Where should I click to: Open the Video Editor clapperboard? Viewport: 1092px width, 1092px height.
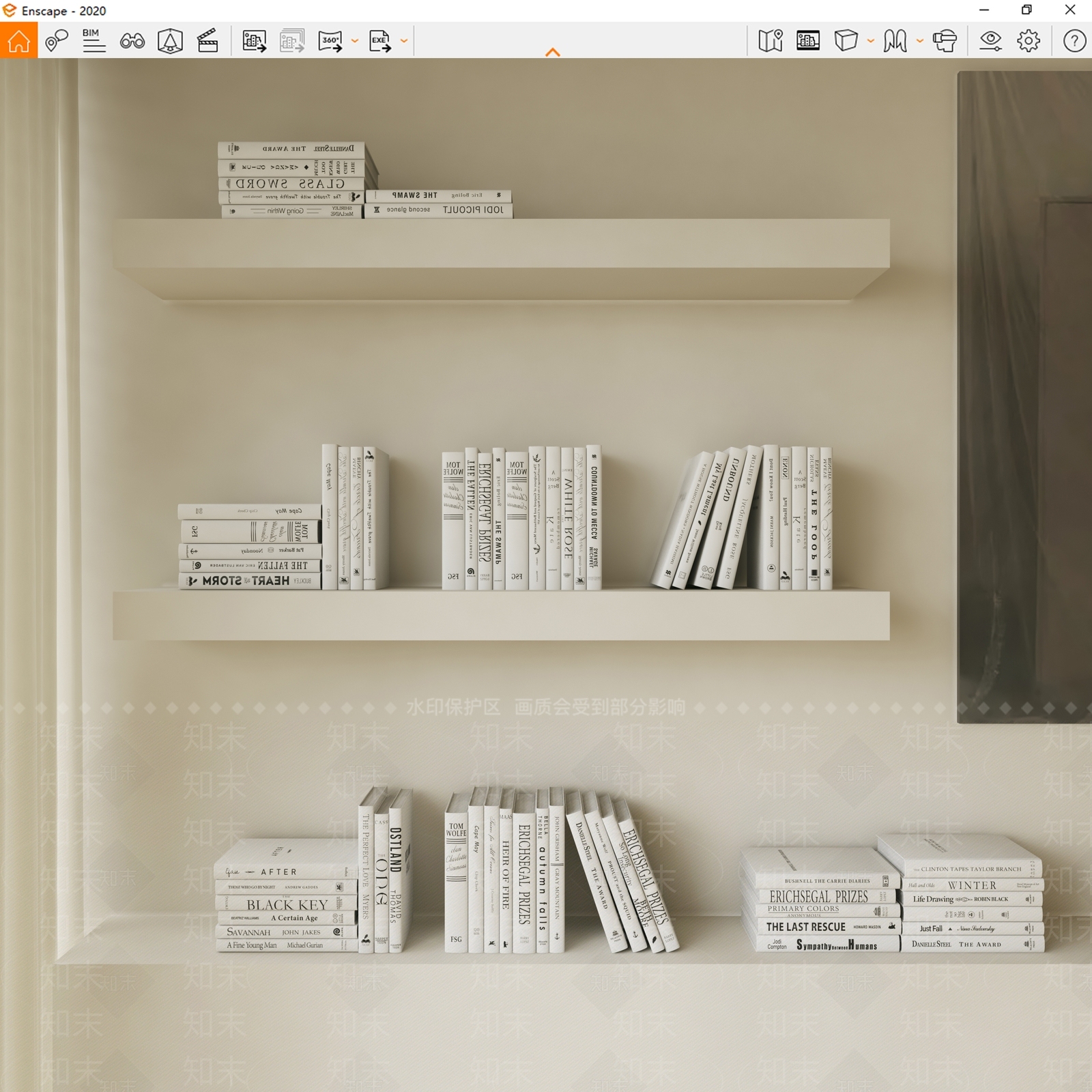(207, 41)
